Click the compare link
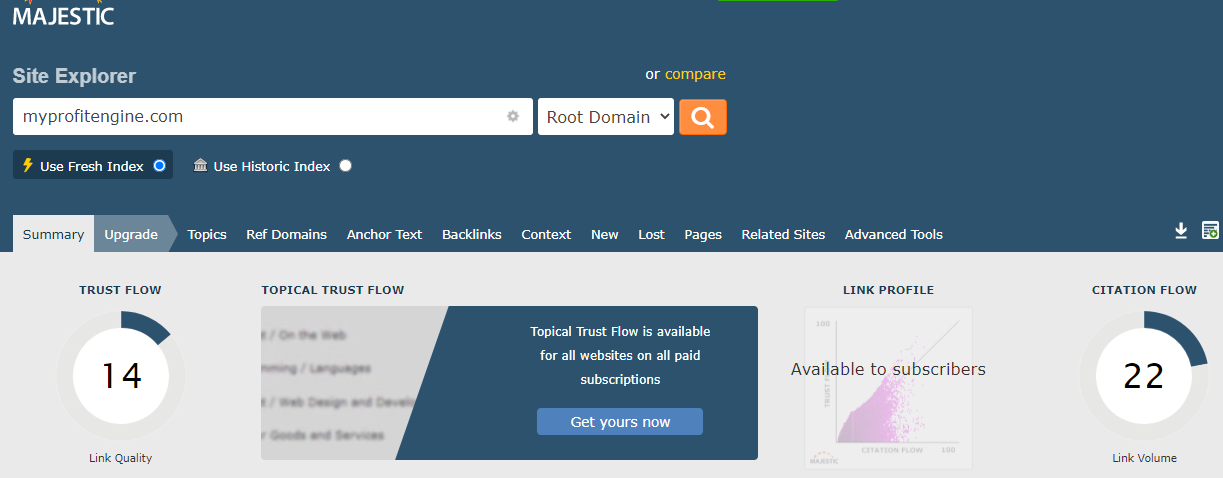This screenshot has width=1223, height=478. 695,74
